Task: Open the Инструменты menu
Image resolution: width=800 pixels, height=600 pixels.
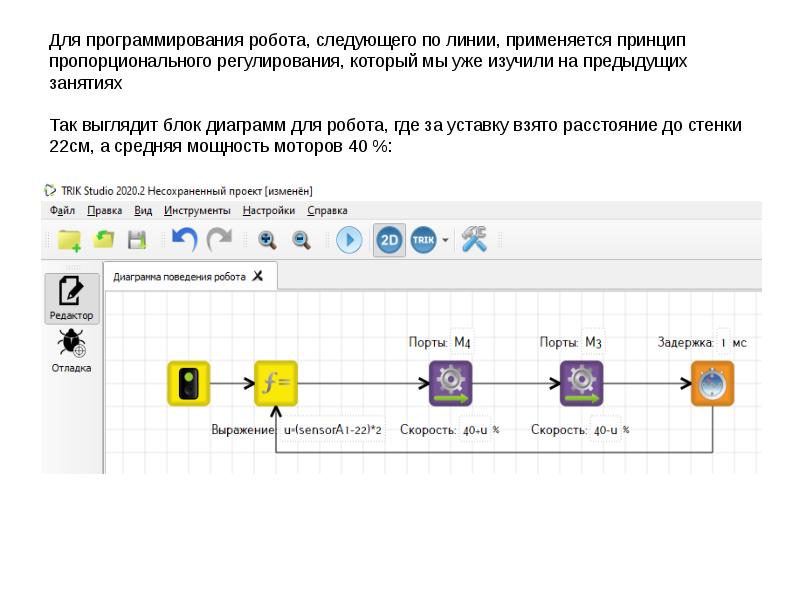Action: pyautogui.click(x=197, y=211)
